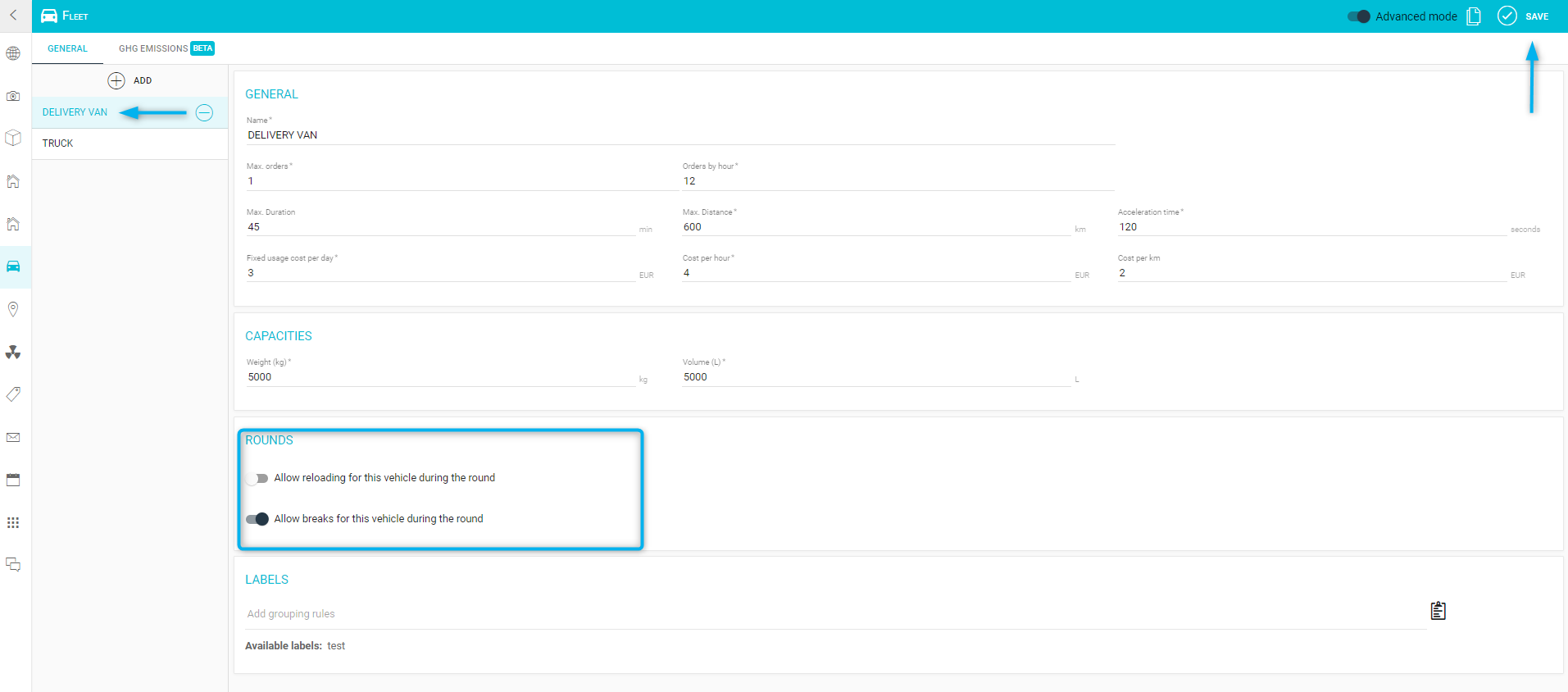Select DELIVERY VAN in the vehicle list
Screen dimensions: 1568x692
click(75, 112)
